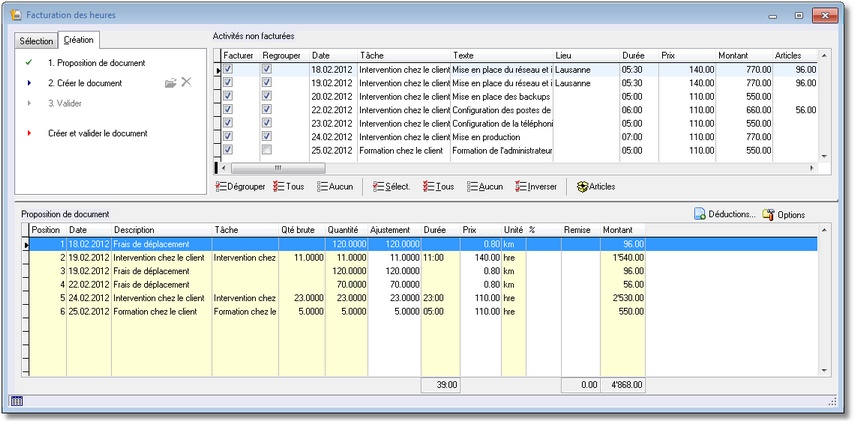Click scroll-down arrow of activities table
Viewport: 855px width, 424px height.
[825, 156]
